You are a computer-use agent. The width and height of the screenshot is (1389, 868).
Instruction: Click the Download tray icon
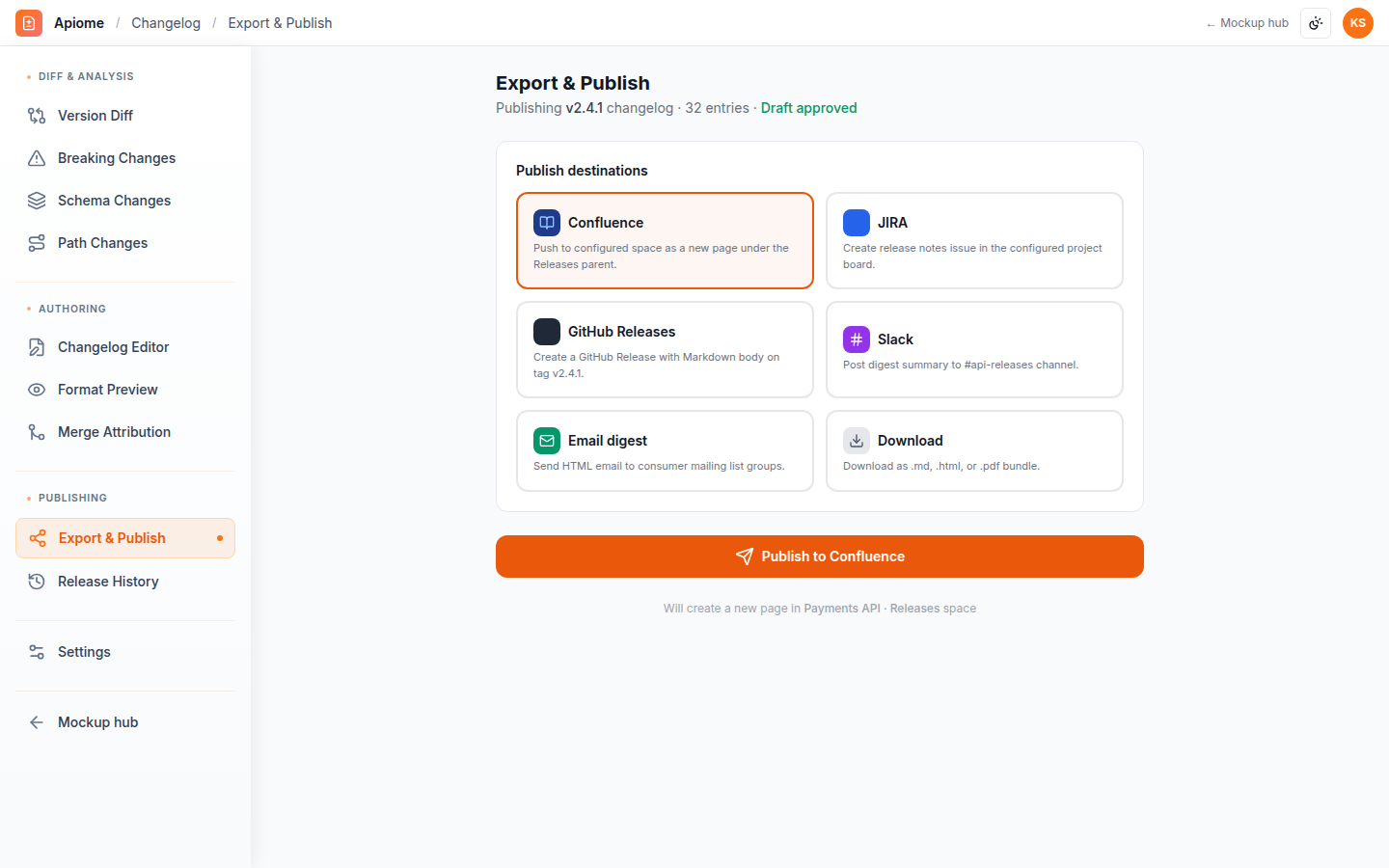click(857, 441)
